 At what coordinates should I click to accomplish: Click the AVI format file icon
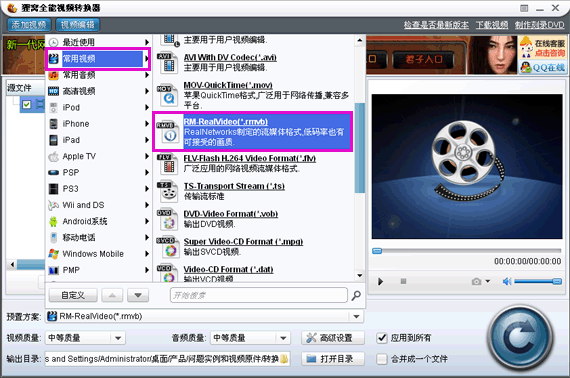coord(168,63)
